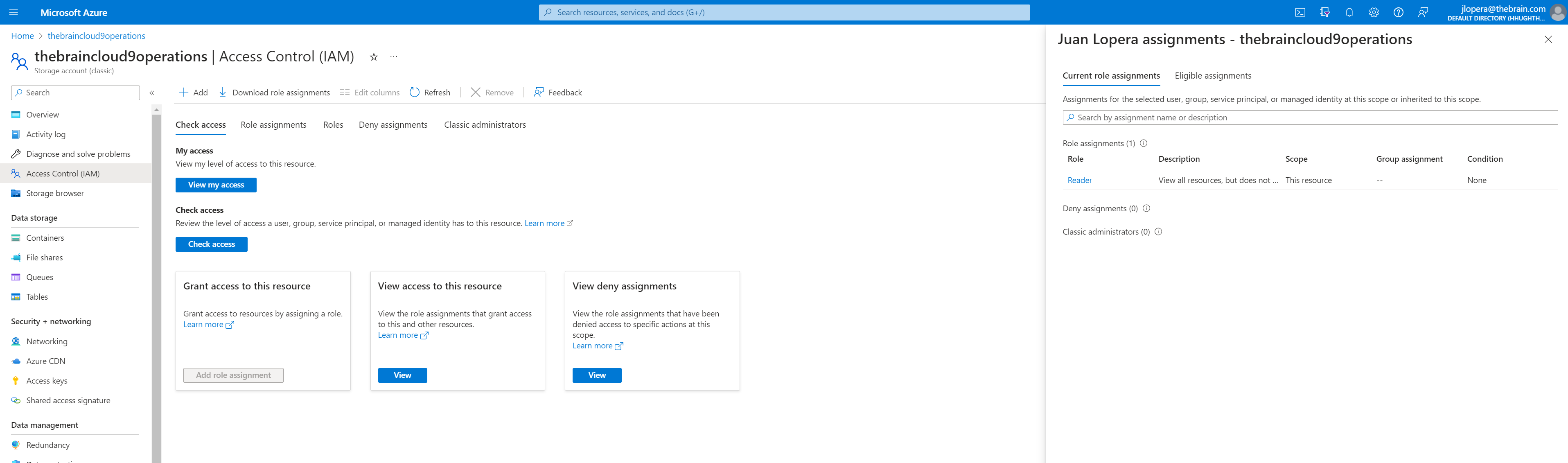Select Containers under Data storage
Viewport: 1568px width, 463px height.
pos(45,237)
